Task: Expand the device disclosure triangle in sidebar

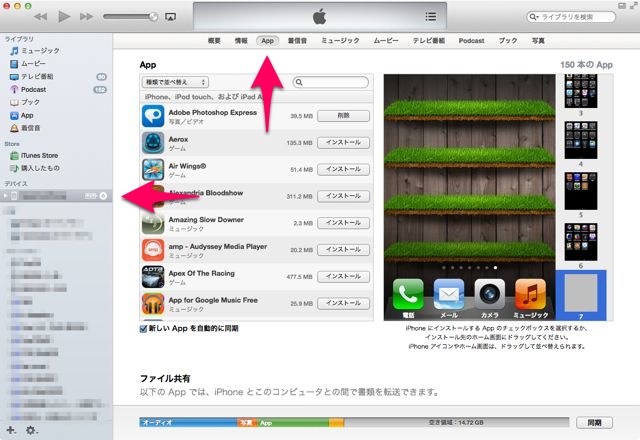Action: [x=5, y=196]
